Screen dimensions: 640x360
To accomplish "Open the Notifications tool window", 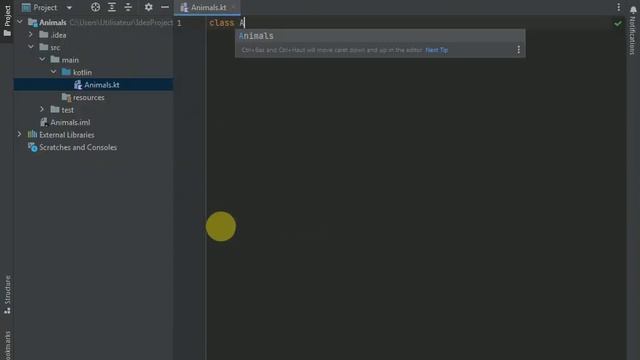I will (x=633, y=31).
